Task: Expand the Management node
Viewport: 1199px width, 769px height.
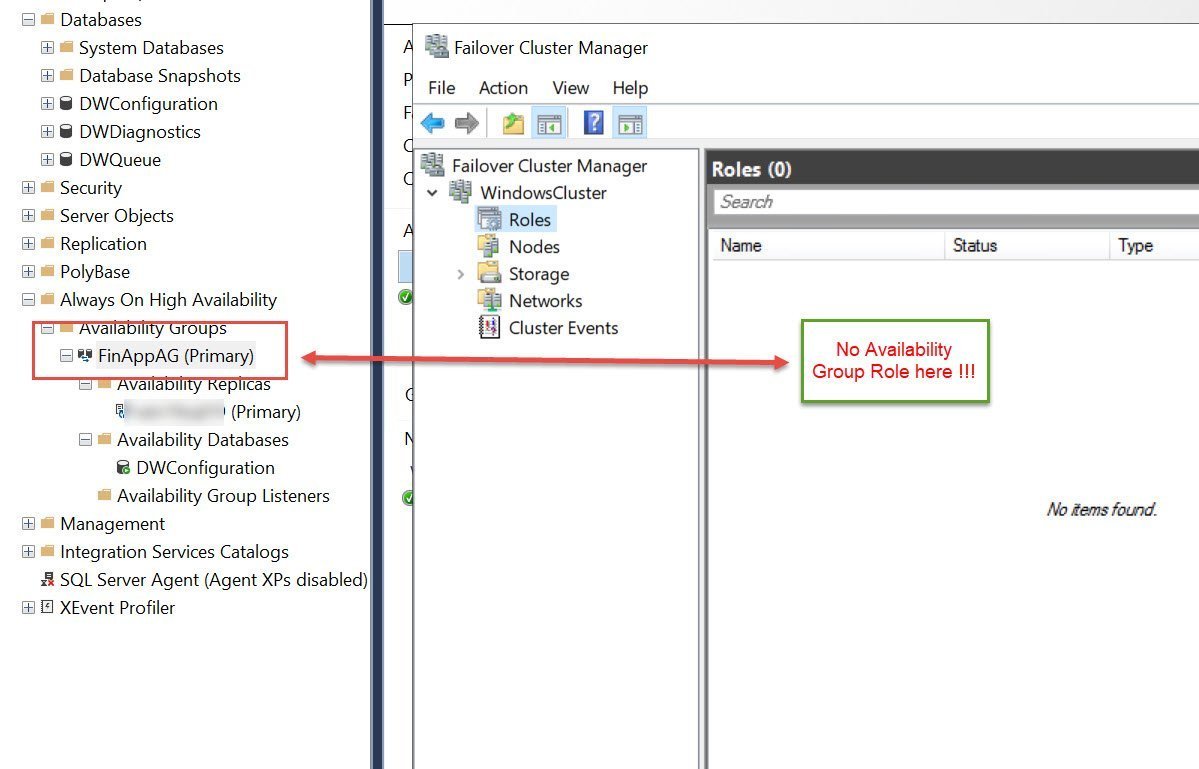Action: point(28,524)
